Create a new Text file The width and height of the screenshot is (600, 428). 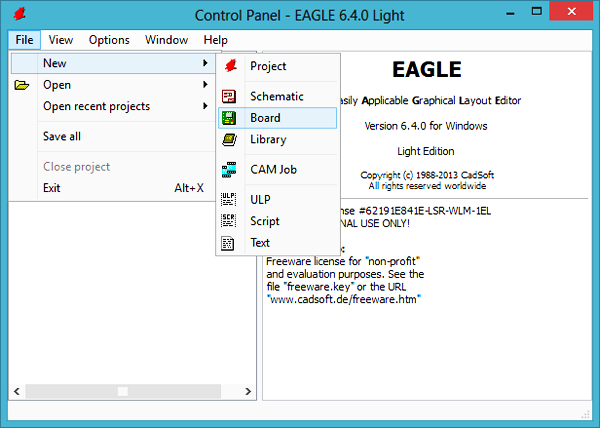[277, 243]
